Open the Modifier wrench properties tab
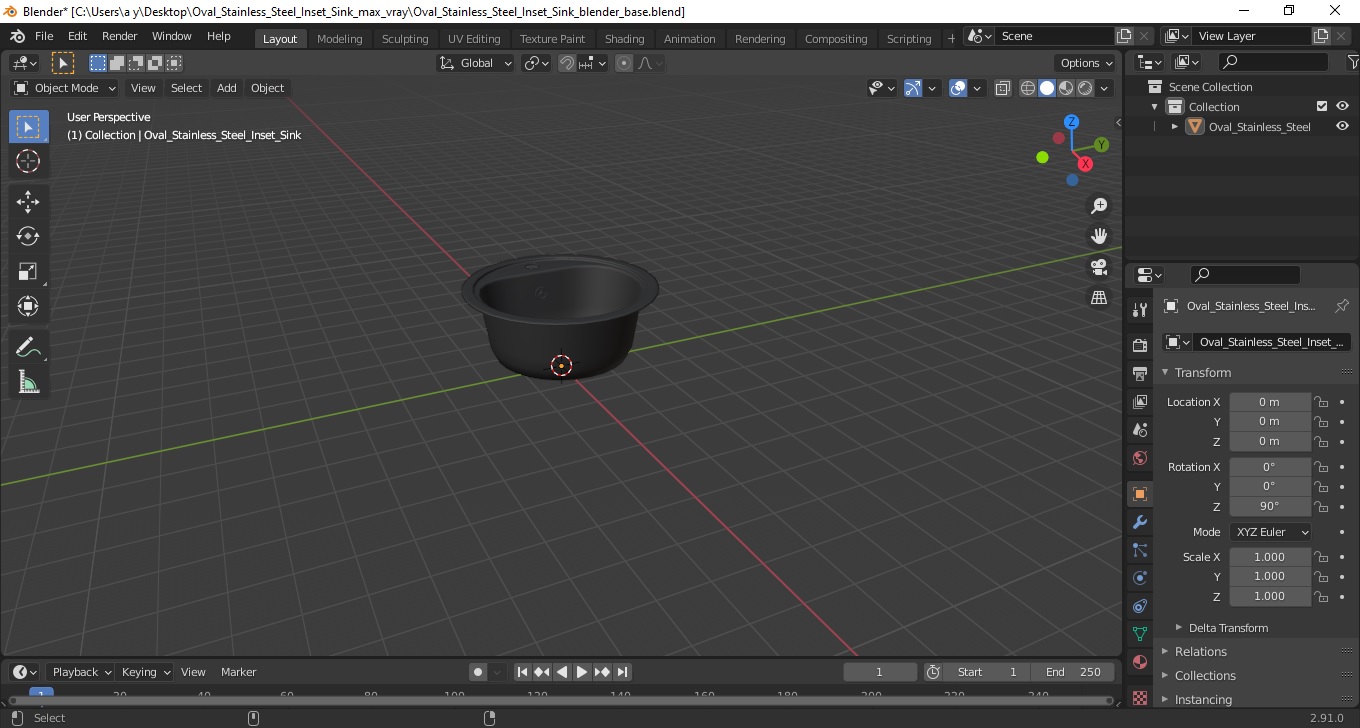Image resolution: width=1360 pixels, height=728 pixels. point(1139,522)
